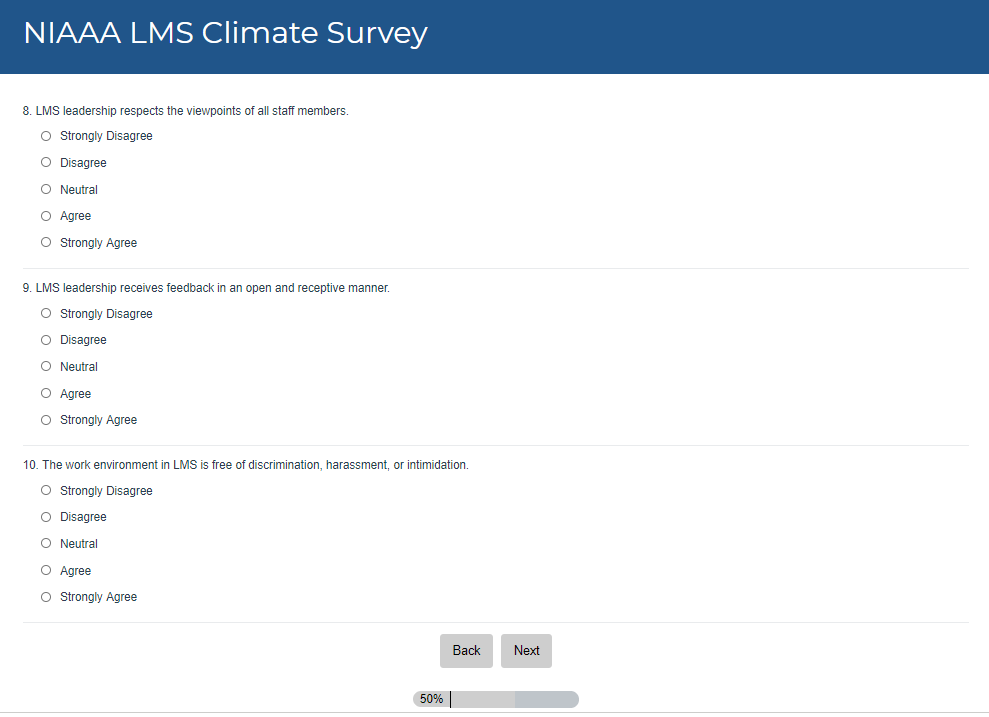989x717 pixels.
Task: Select Strongly Agree for question 8
Action: (46, 242)
